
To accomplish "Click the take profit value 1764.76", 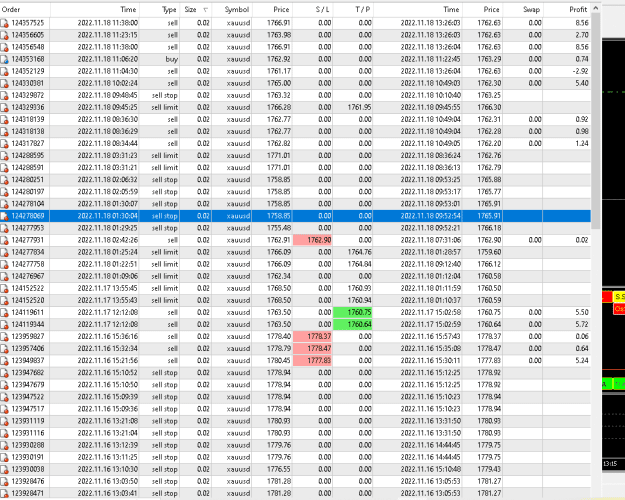I will [x=359, y=252].
